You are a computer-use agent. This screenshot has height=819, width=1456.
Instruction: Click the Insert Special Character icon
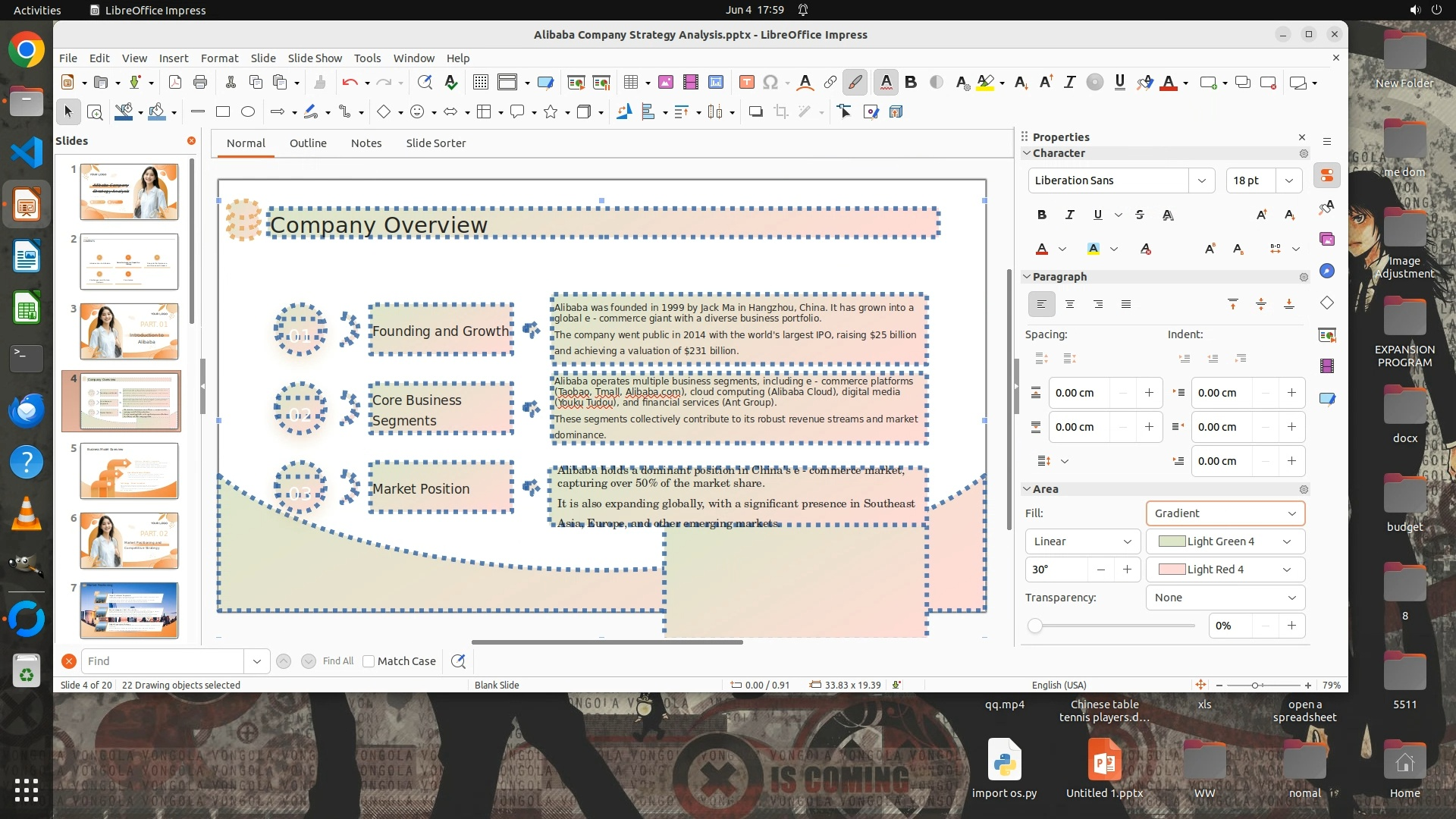coord(770,83)
